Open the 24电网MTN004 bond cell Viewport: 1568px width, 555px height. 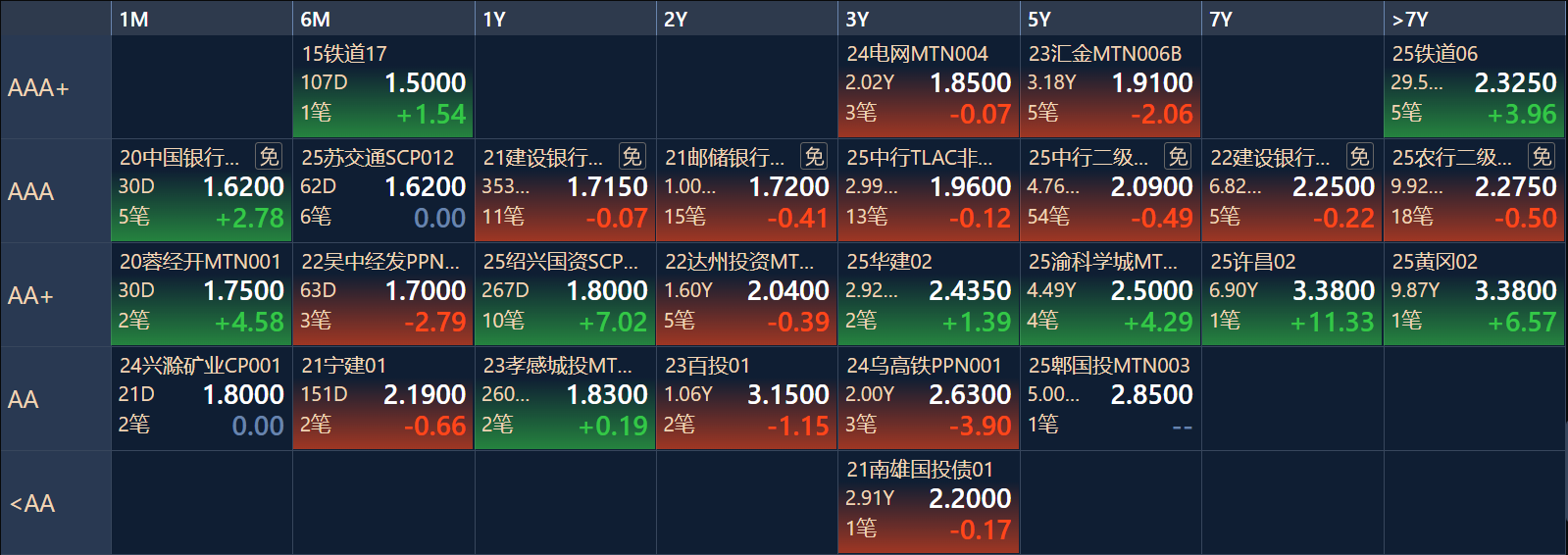[x=929, y=87]
